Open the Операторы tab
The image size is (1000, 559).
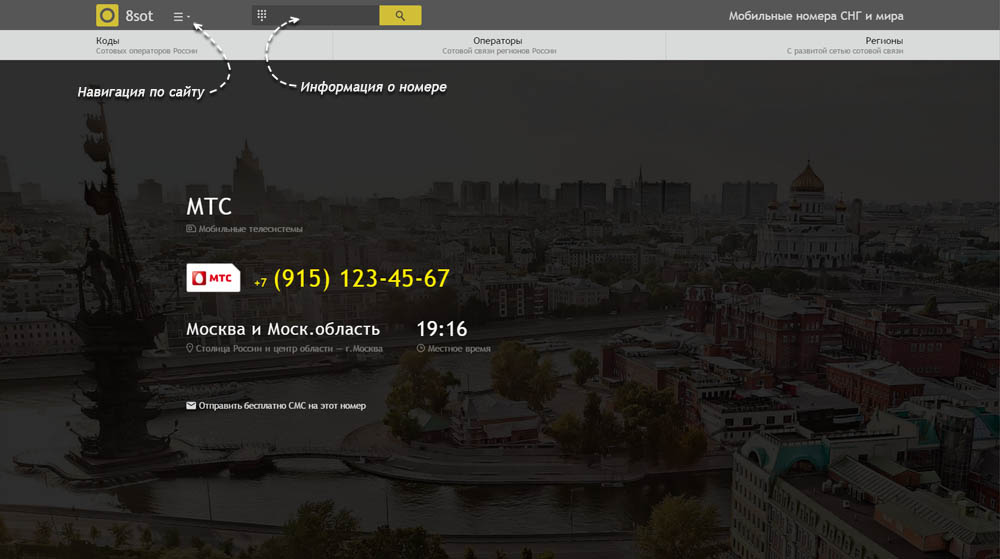[x=499, y=45]
